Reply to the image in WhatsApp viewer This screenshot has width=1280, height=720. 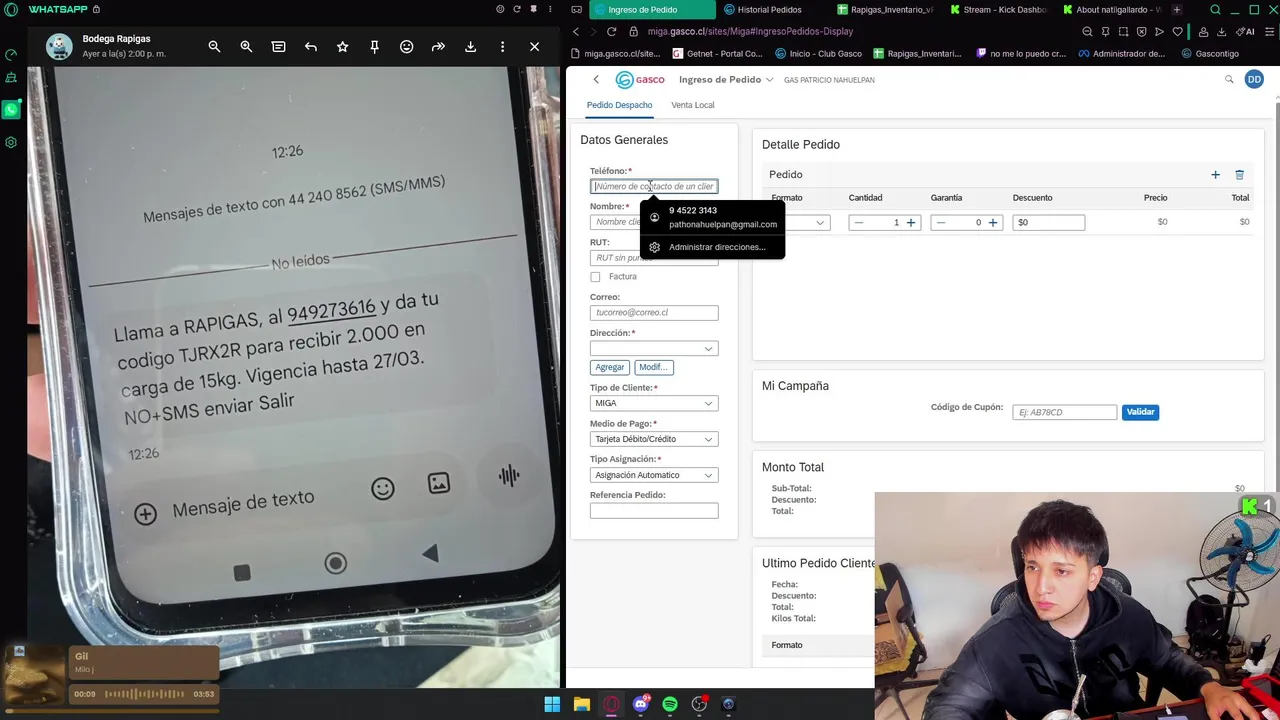tap(311, 47)
